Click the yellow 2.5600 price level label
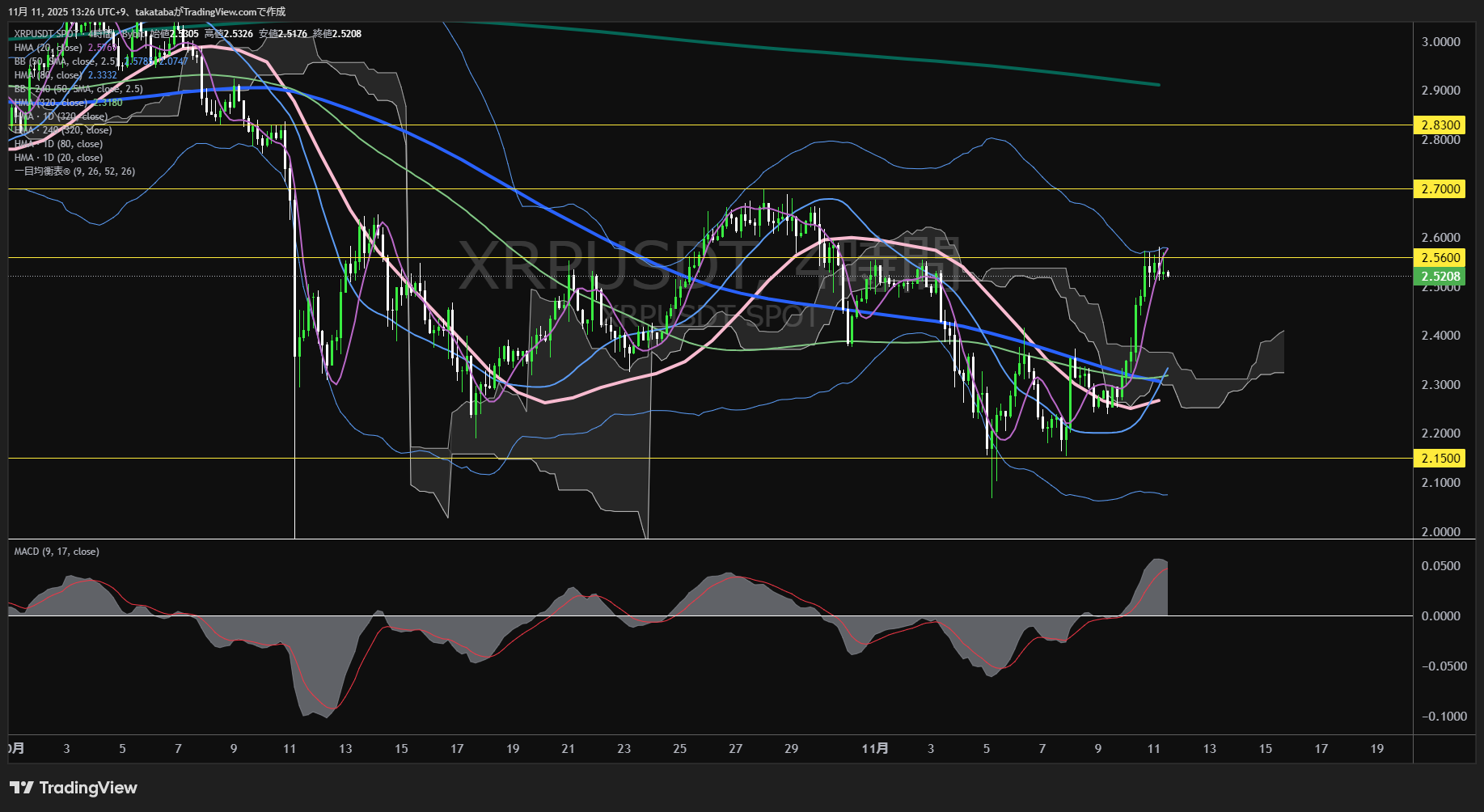Viewport: 1484px width, 812px height. [x=1440, y=257]
